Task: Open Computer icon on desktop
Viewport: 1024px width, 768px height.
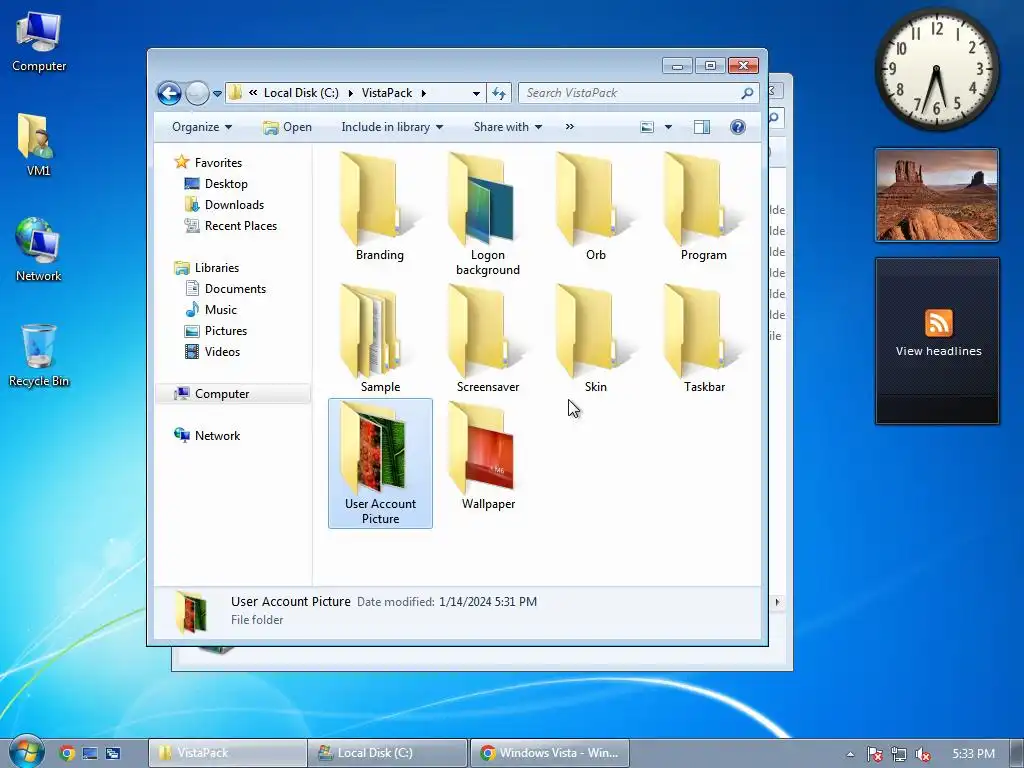Action: point(39,42)
